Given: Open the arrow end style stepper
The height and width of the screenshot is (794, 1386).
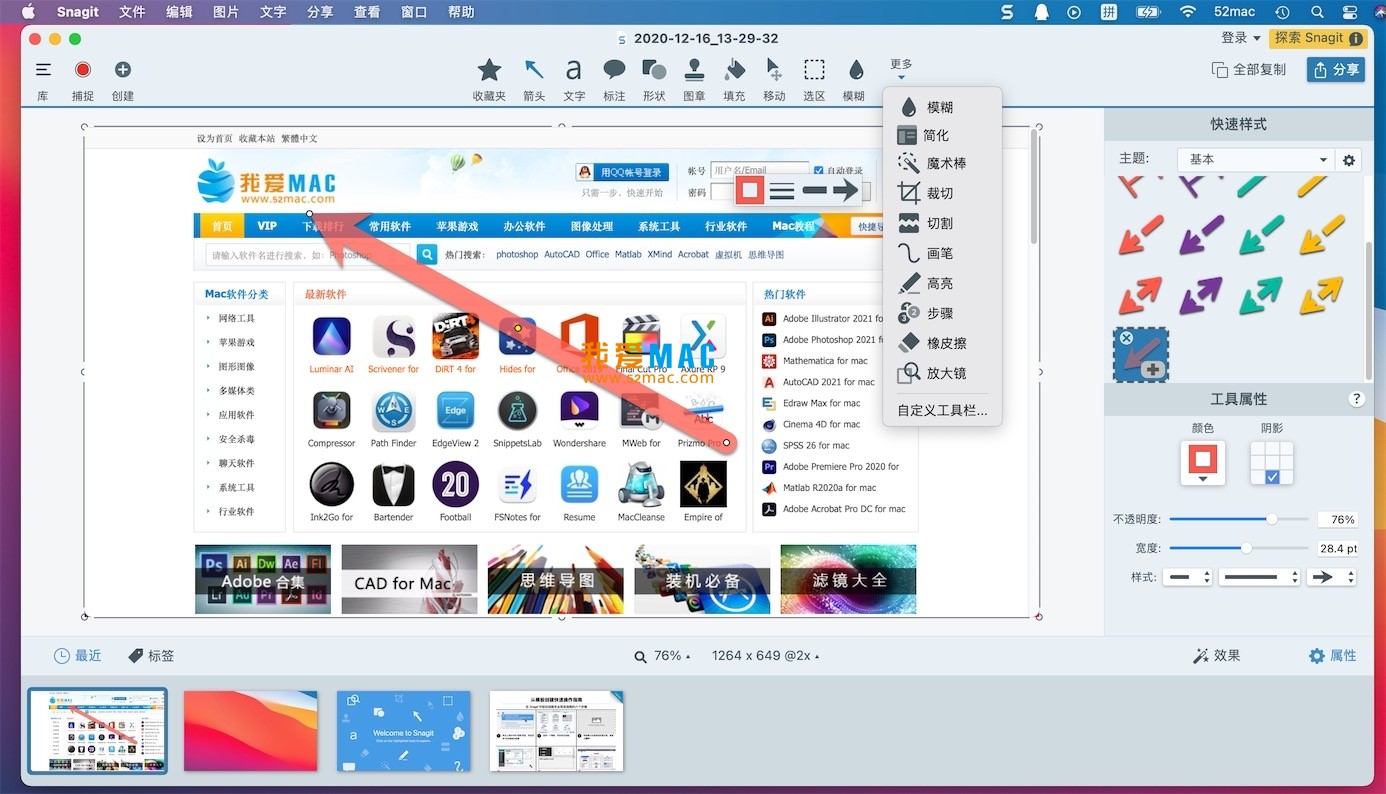Looking at the screenshot, I should (1332, 577).
